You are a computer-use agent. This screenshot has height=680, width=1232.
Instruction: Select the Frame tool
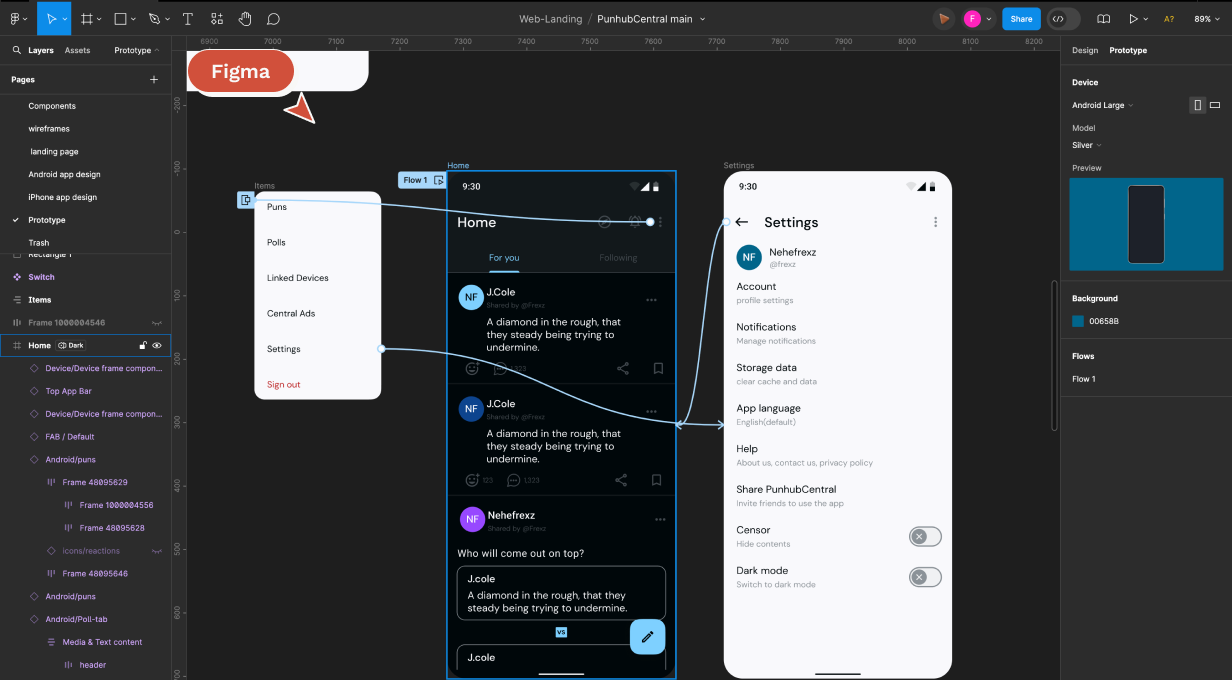coord(87,18)
